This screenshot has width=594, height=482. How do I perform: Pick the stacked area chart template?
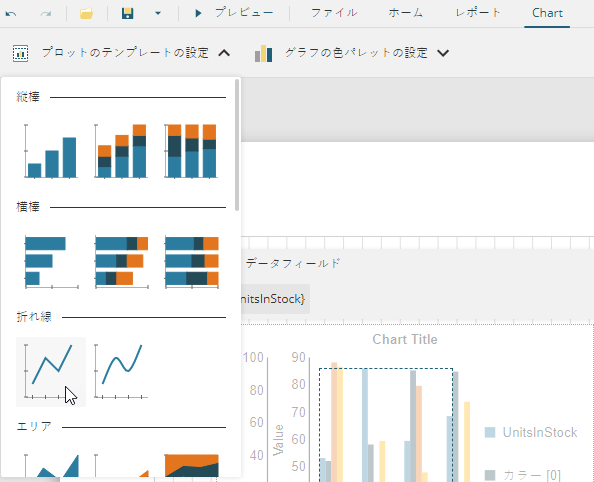tap(121, 465)
